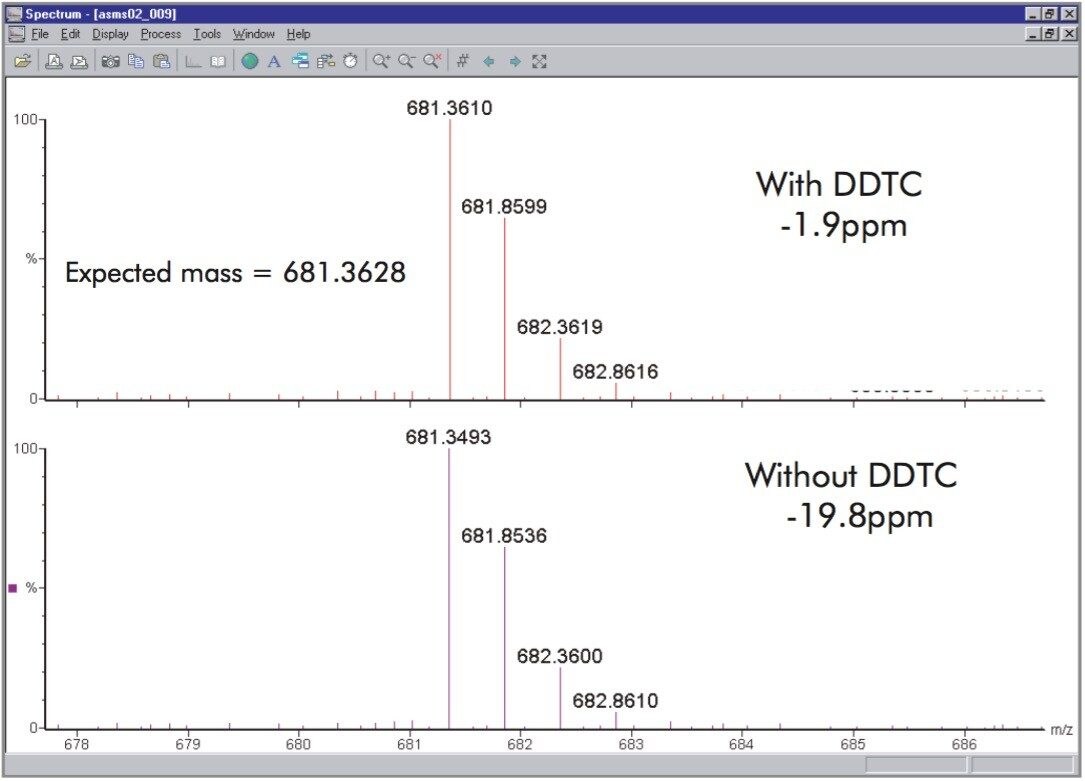Image resolution: width=1085 pixels, height=781 pixels.
Task: Select the letter A text annotation tool
Action: coord(274,62)
